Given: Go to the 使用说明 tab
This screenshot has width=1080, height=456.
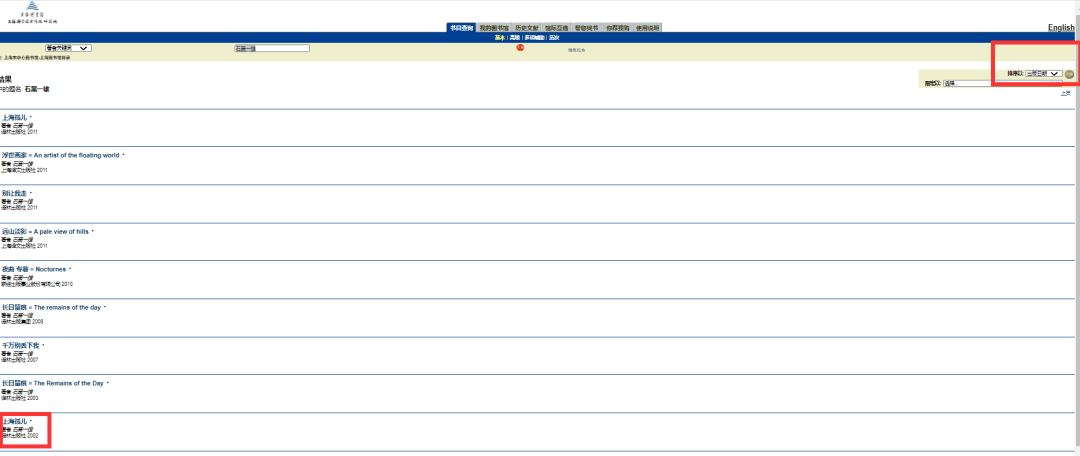Looking at the screenshot, I should click(648, 28).
